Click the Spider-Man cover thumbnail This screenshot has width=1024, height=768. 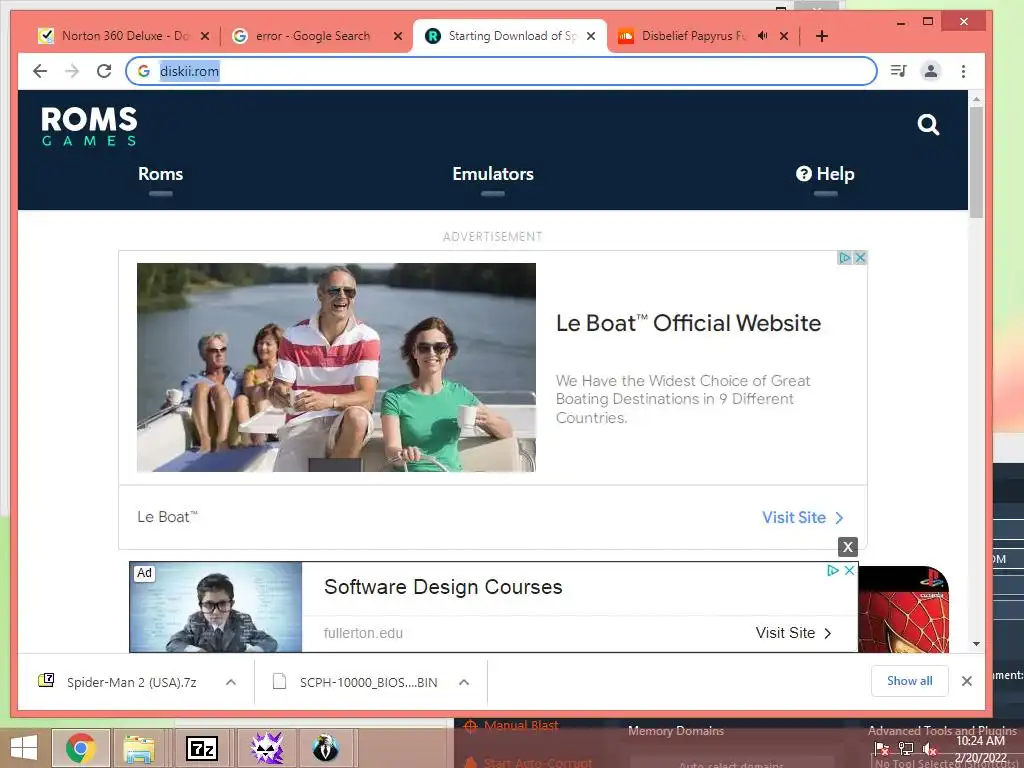pos(903,609)
